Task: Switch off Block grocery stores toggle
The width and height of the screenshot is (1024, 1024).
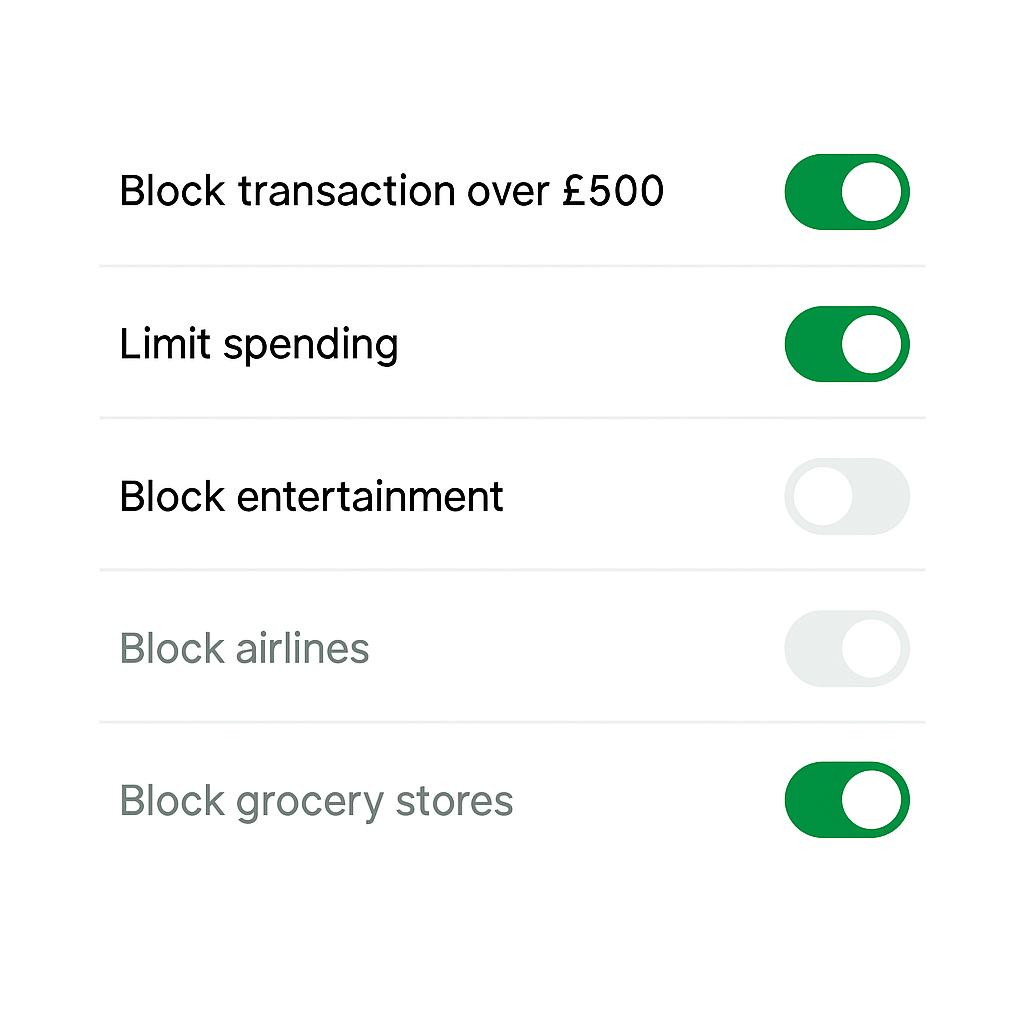Action: coord(847,800)
